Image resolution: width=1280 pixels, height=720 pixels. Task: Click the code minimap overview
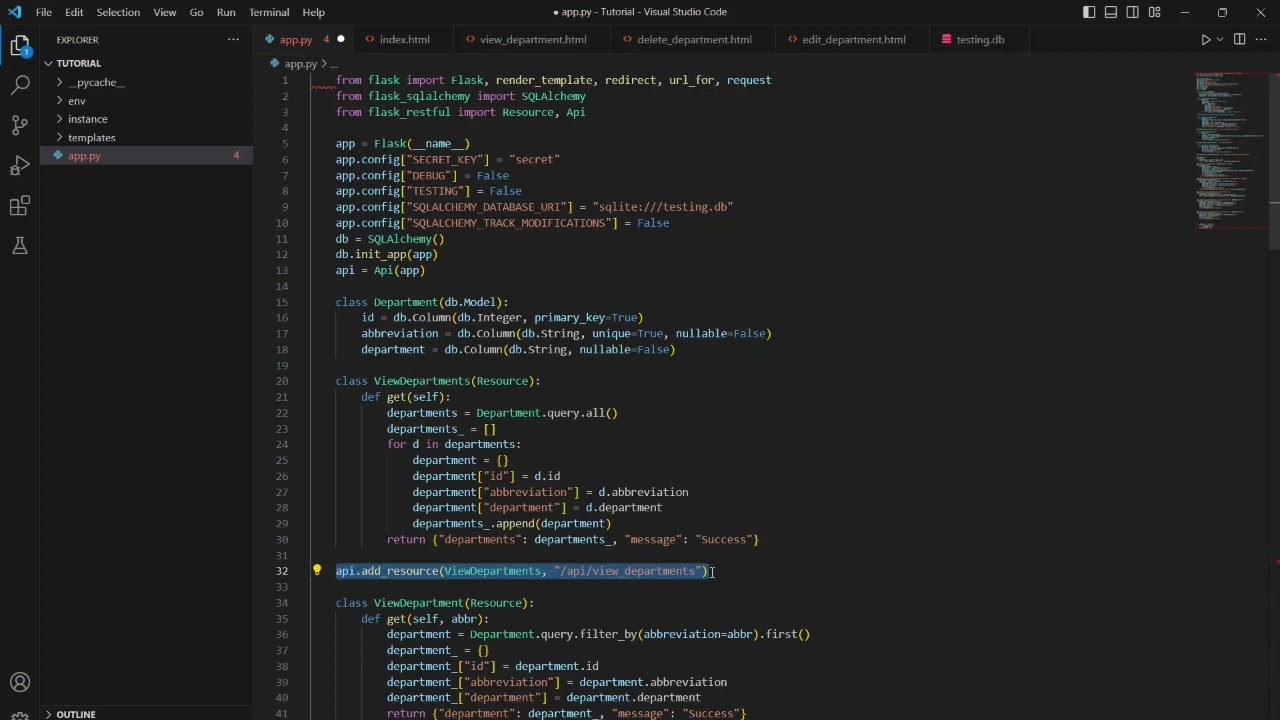coord(1230,150)
